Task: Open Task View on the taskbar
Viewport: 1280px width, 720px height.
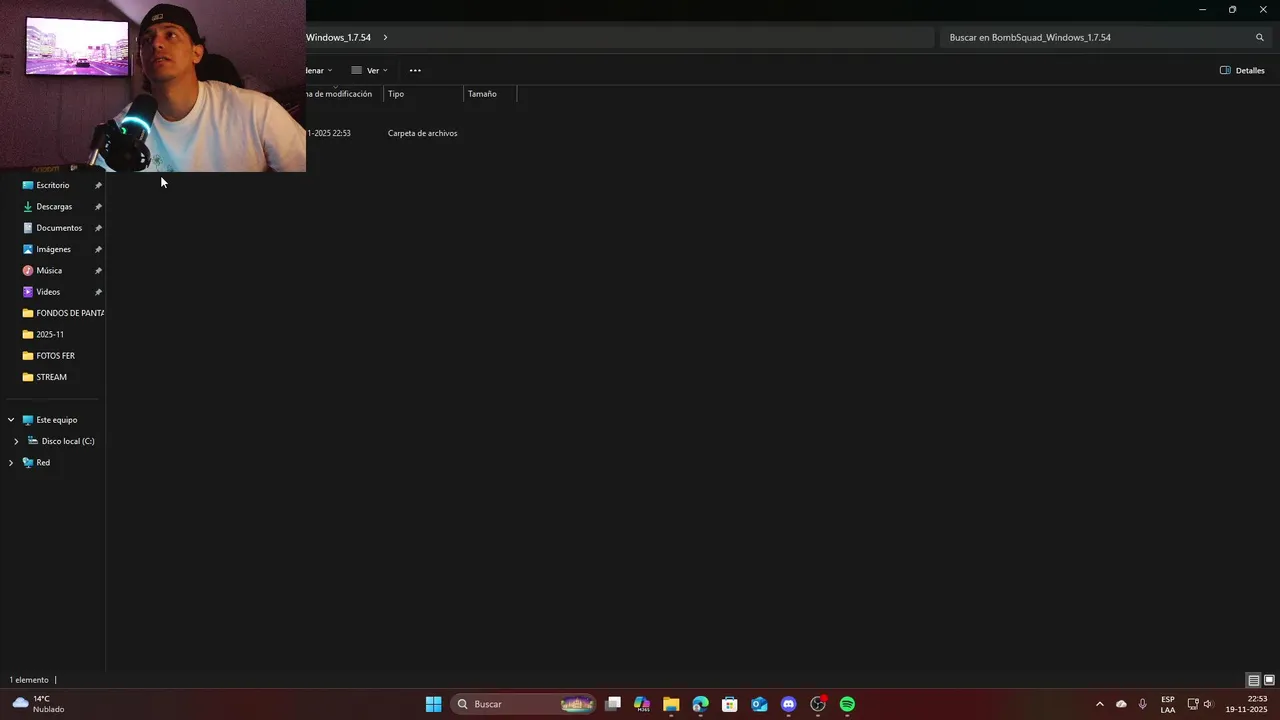Action: point(613,704)
